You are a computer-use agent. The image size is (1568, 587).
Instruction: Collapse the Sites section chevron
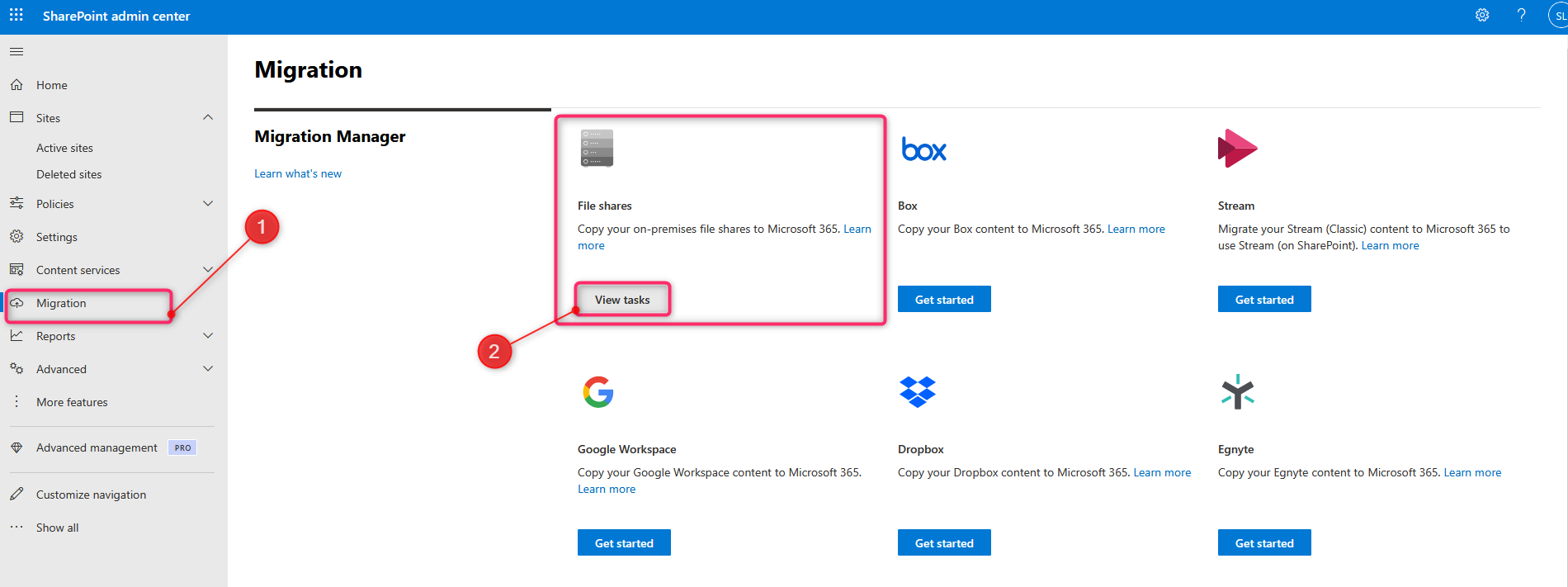[x=208, y=117]
